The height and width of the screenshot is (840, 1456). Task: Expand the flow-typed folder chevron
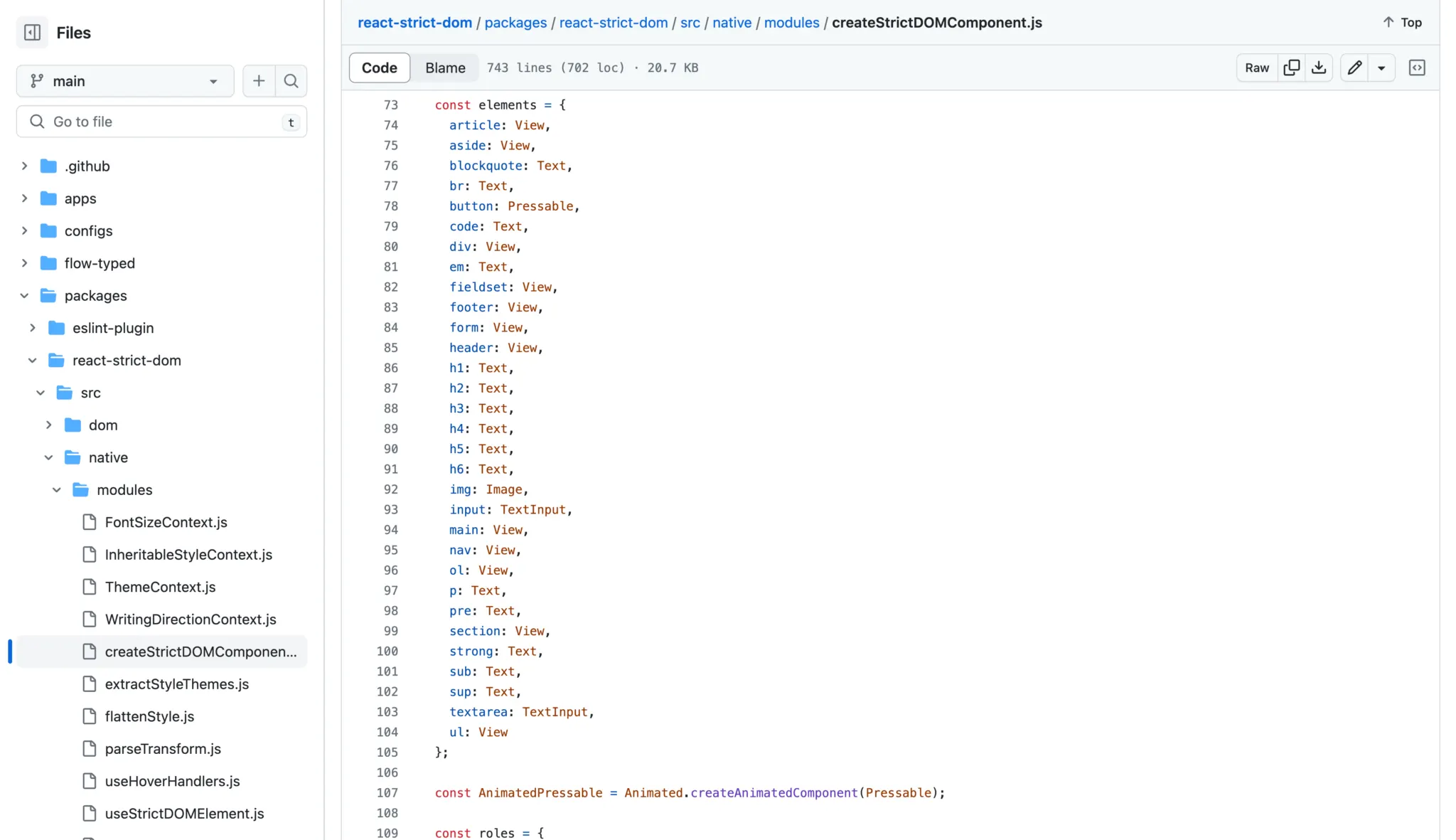[x=24, y=263]
